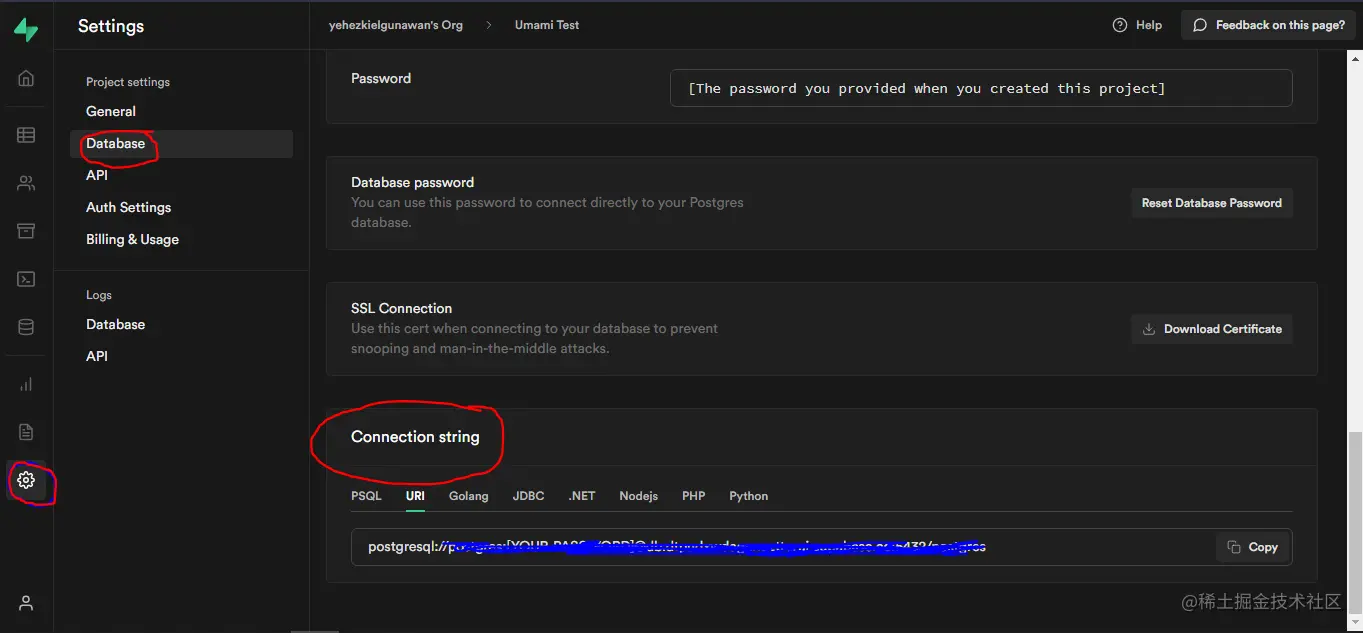This screenshot has height=633, width=1363.
Task: Select API under Project settings
Action: (97, 175)
